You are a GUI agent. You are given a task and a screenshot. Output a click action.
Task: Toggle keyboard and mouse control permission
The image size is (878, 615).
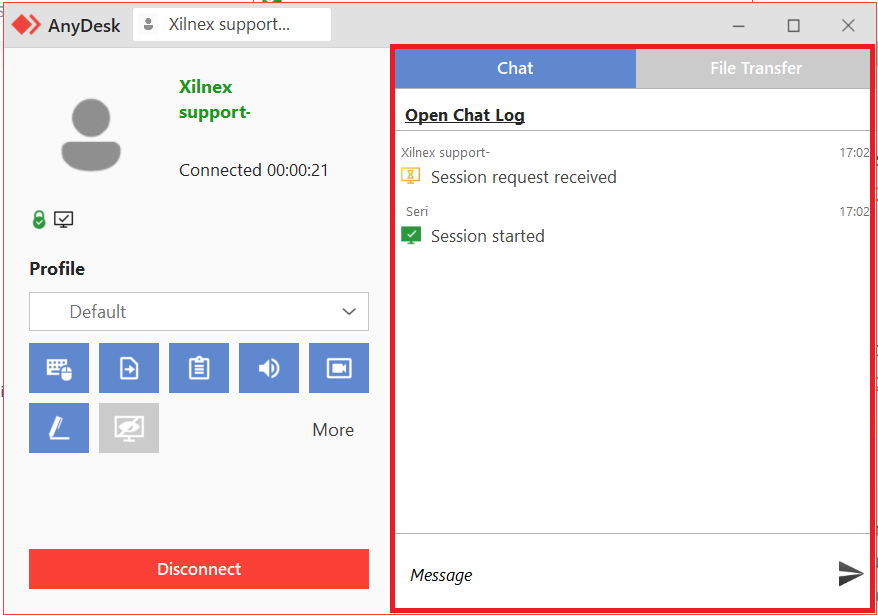59,368
